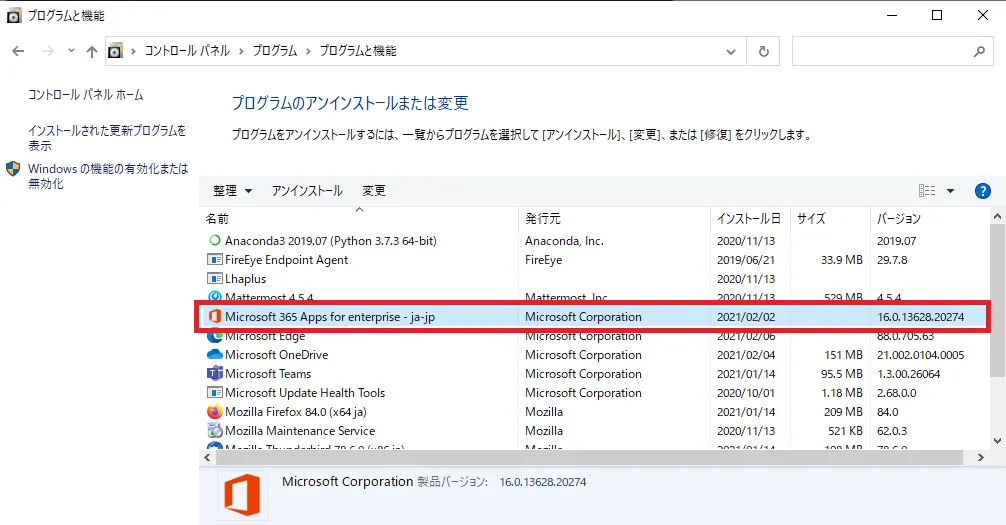This screenshot has width=1006, height=525.
Task: Click プログラム breadcrumb segment
Action: tap(275, 51)
